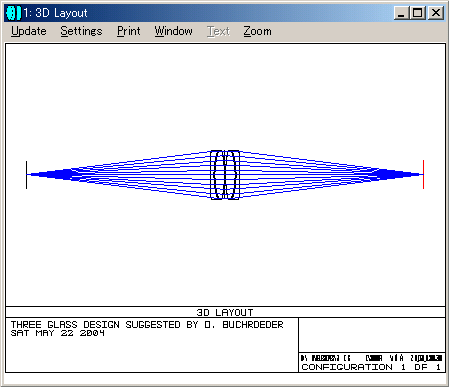Open the Zoom menu
449x387 pixels.
click(x=257, y=31)
